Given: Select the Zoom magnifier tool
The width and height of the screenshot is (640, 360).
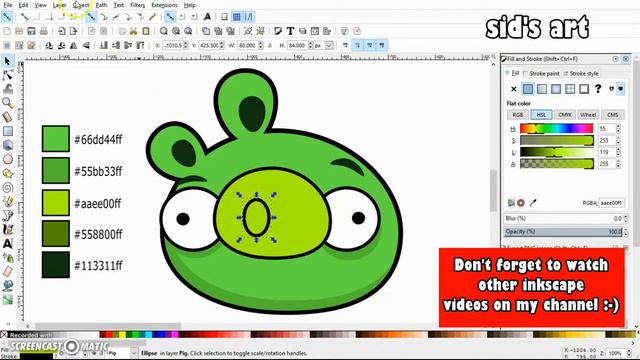Looking at the screenshot, I should 7,103.
